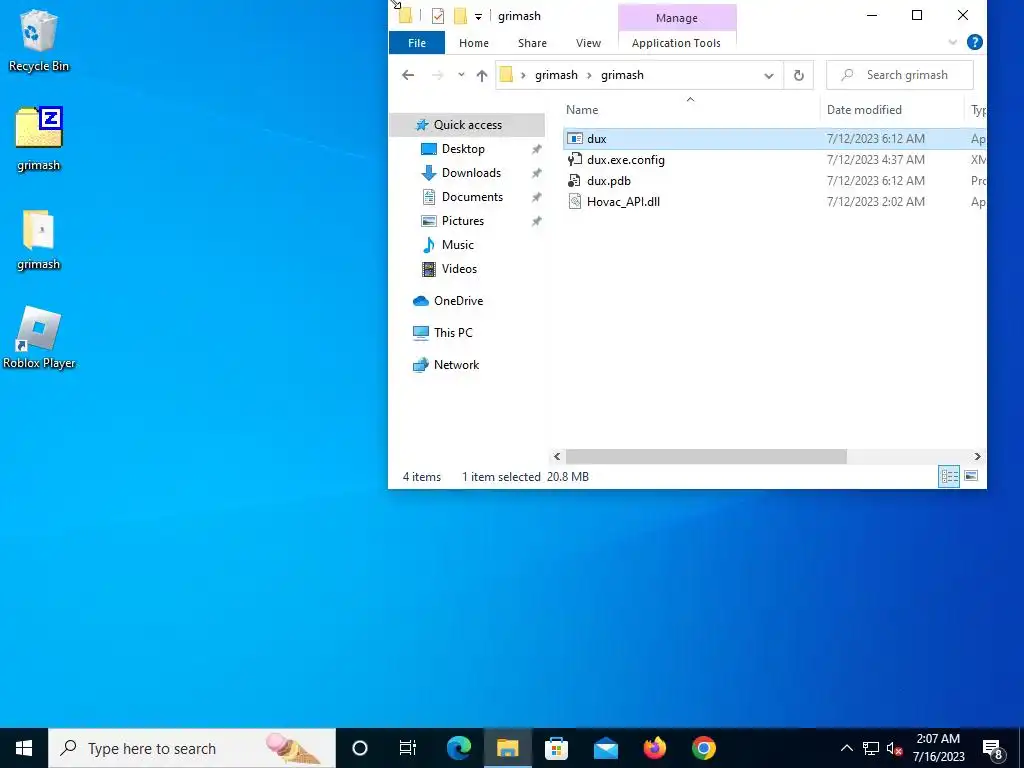Select the Roblox Player desktop shortcut
This screenshot has height=768, width=1024.
[39, 338]
